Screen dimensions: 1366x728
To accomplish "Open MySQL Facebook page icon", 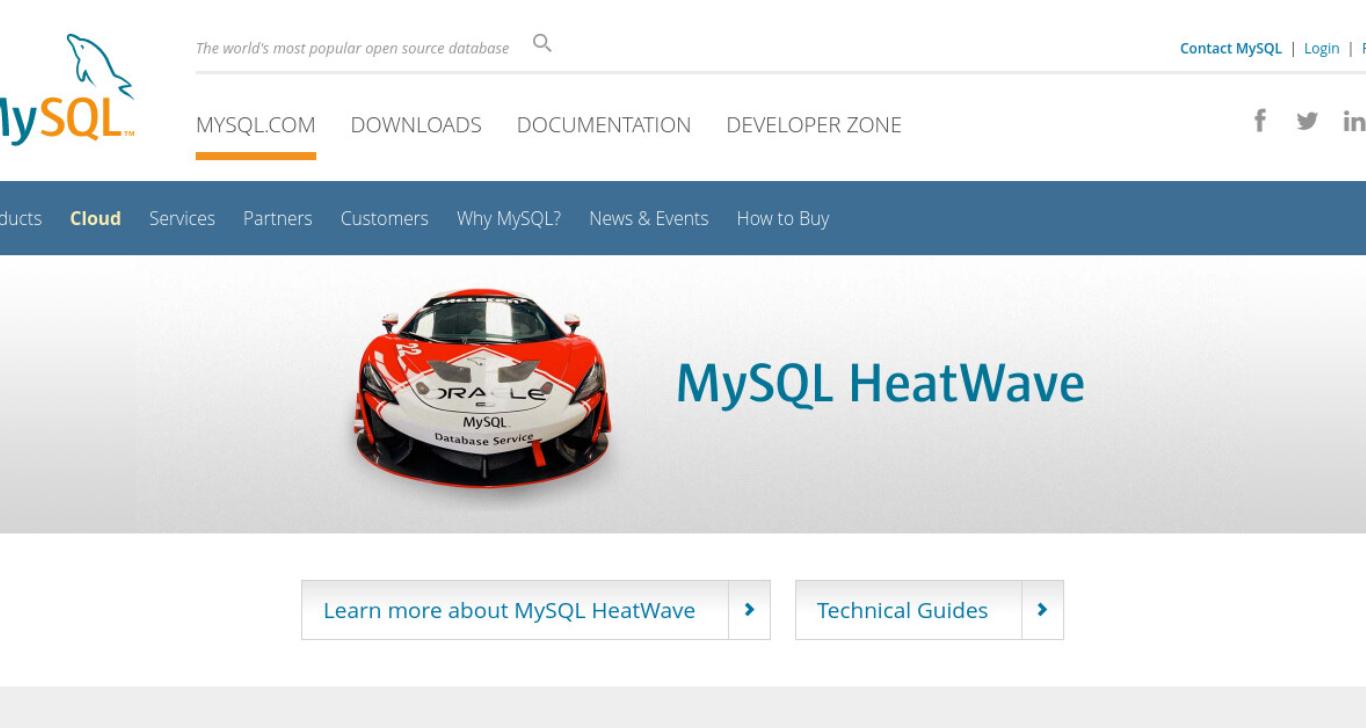I will pyautogui.click(x=1260, y=121).
